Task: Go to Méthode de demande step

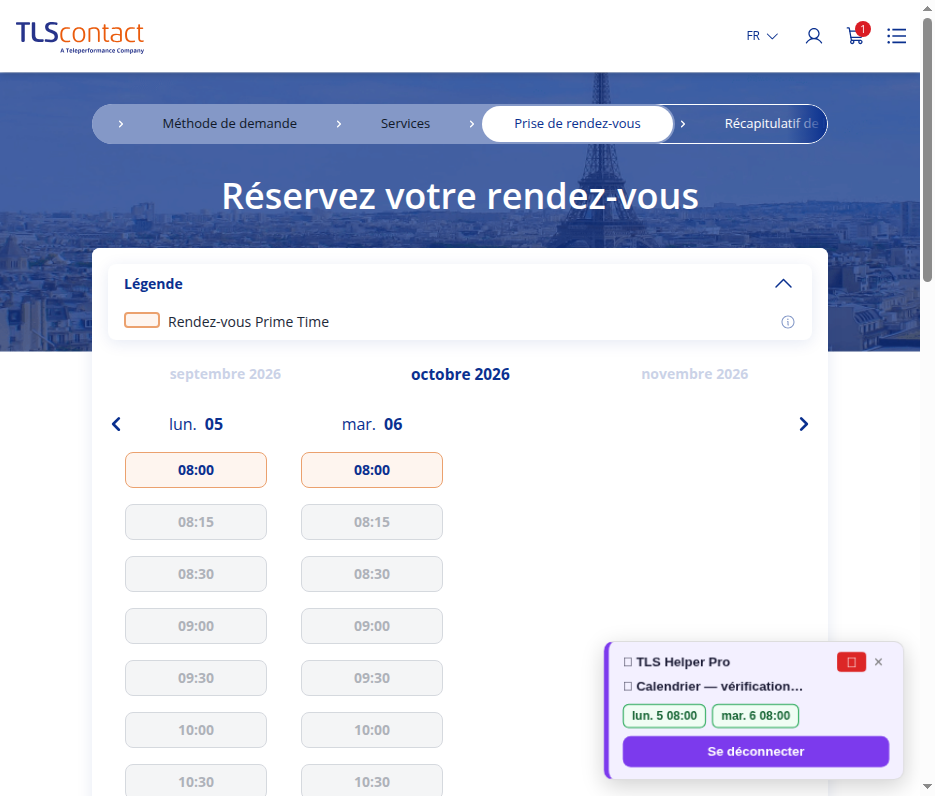Action: coord(230,123)
